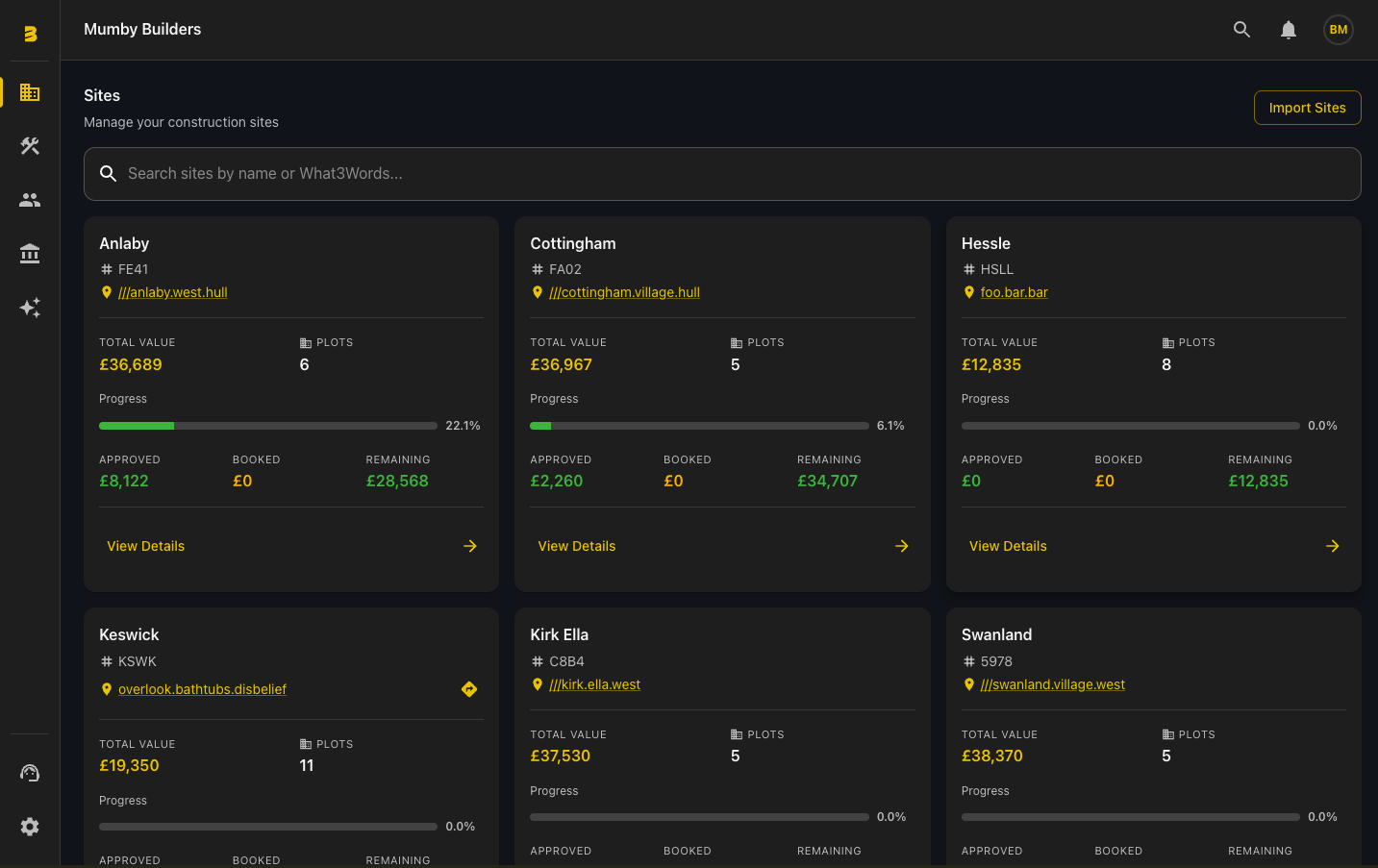
Task: Click View Details on the Anlaby card
Action: [145, 546]
